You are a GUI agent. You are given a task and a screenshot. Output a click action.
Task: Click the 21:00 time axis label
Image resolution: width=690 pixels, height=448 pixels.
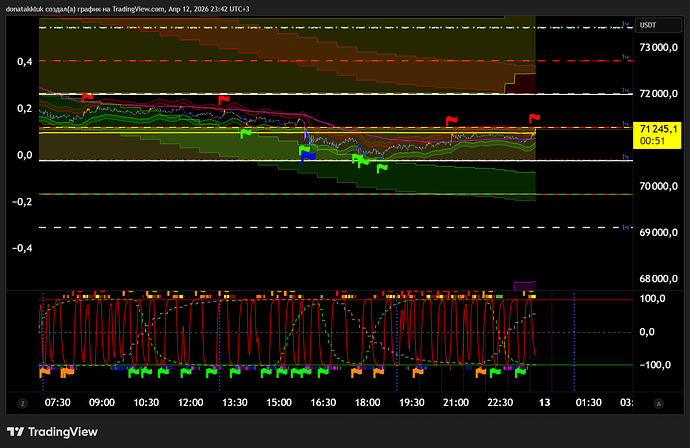click(x=456, y=403)
